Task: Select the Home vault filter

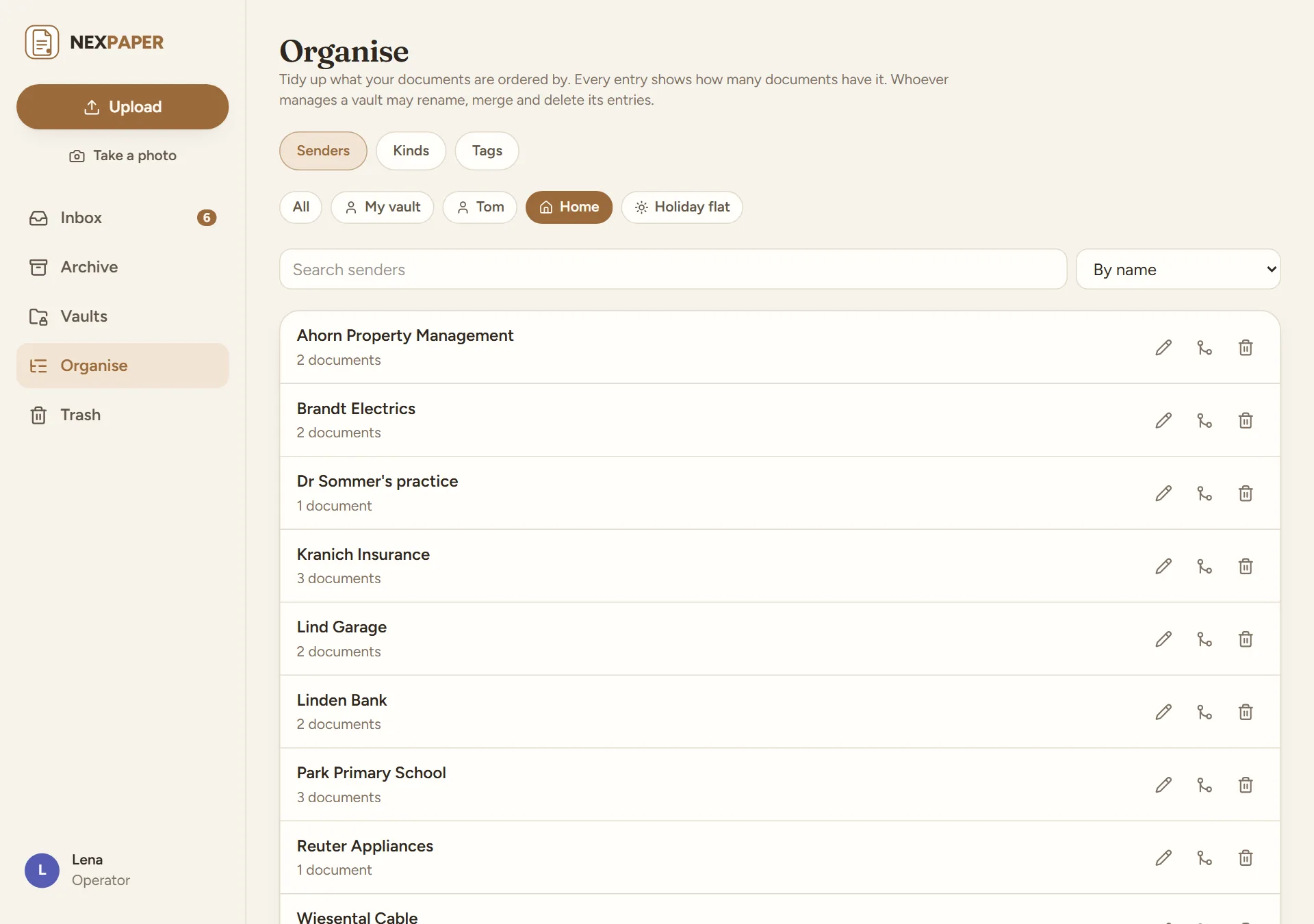Action: tap(569, 207)
